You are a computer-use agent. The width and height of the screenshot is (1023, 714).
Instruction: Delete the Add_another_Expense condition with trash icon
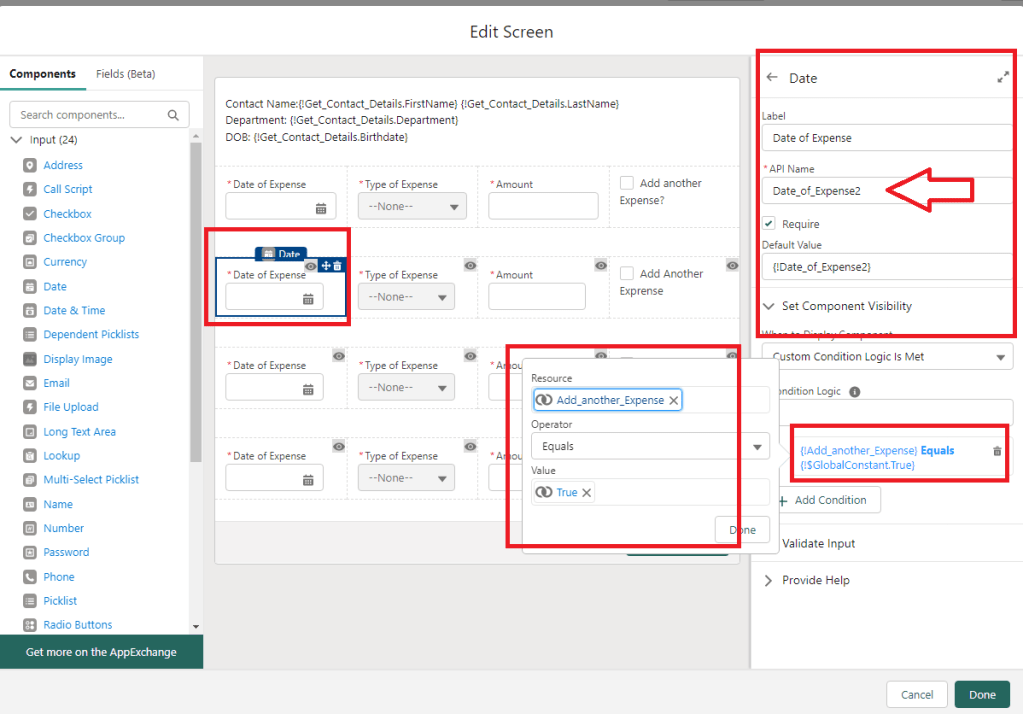[996, 451]
